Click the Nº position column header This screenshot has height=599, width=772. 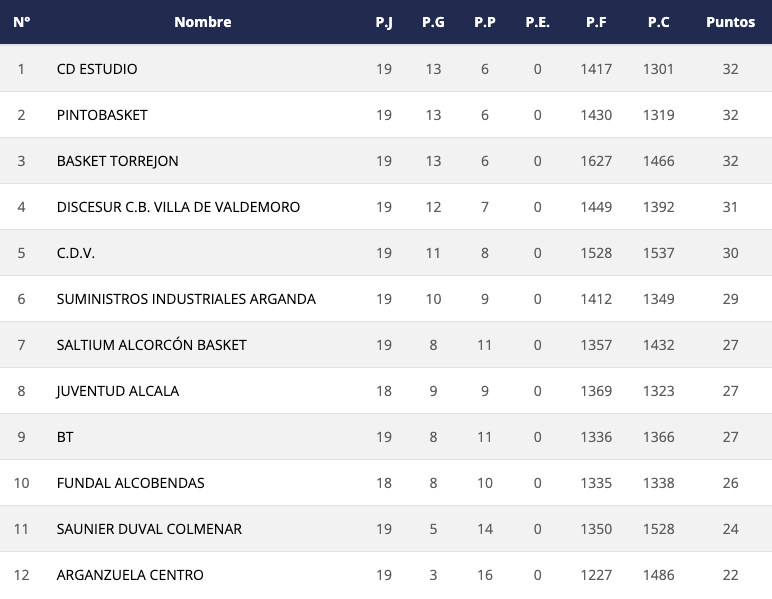pyautogui.click(x=21, y=22)
